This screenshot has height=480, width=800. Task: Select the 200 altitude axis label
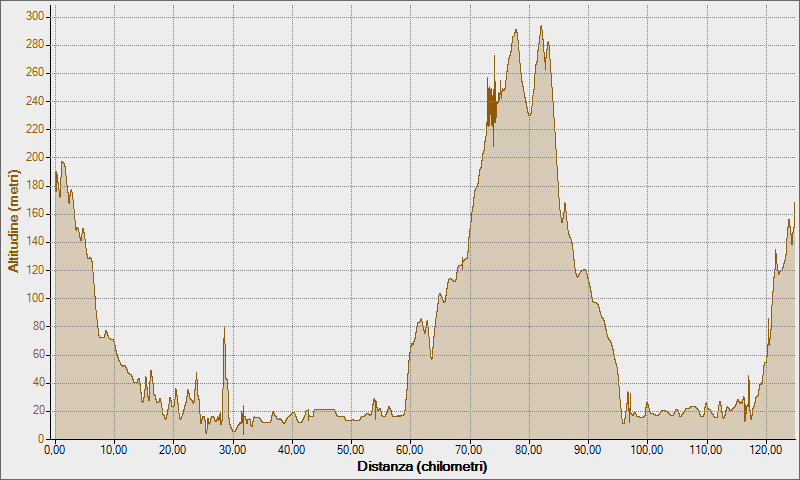click(35, 157)
